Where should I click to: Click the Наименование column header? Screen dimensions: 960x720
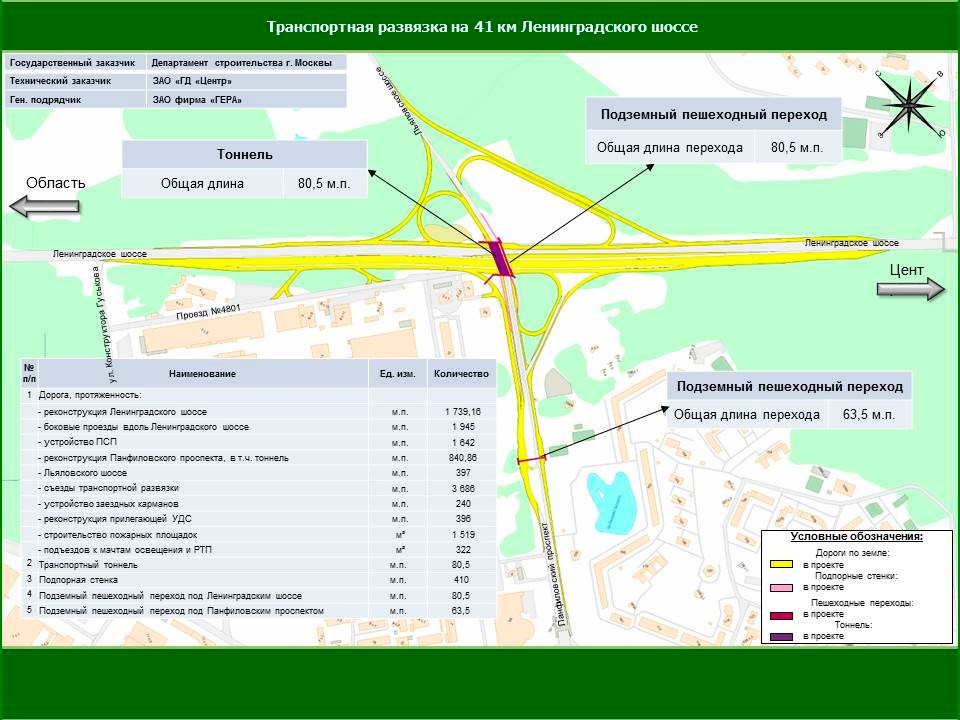[203, 373]
